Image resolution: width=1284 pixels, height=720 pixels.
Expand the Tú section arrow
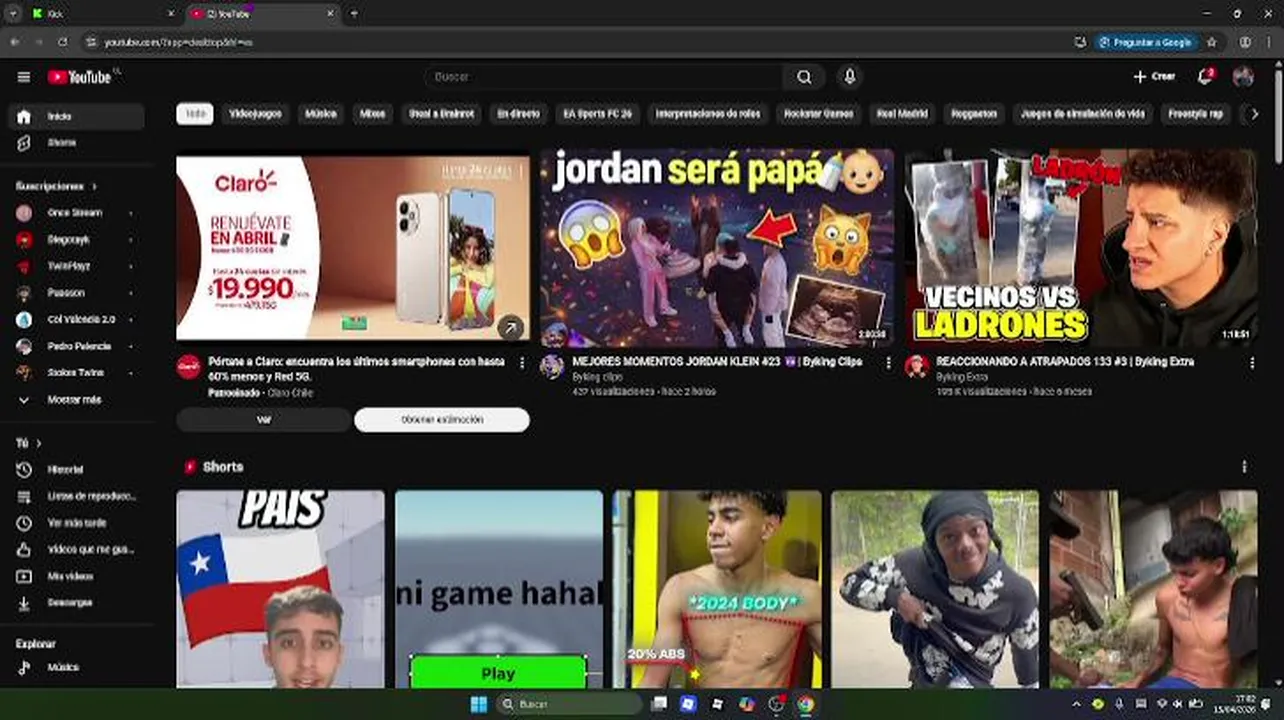click(38, 443)
